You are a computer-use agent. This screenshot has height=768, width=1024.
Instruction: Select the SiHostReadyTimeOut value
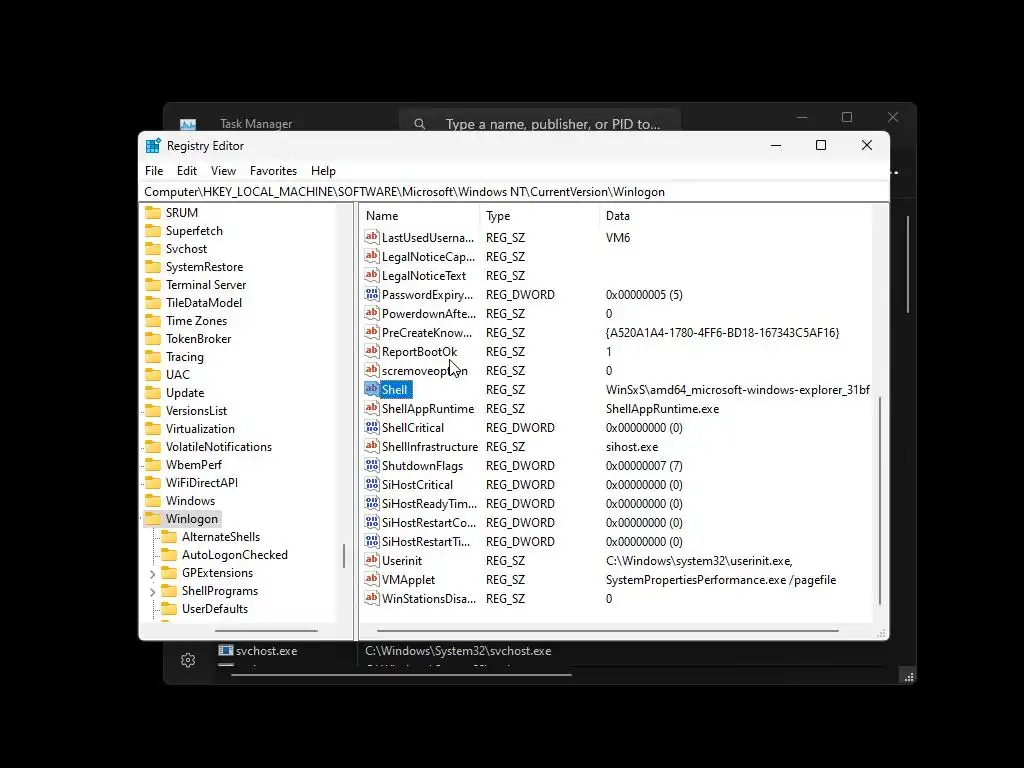coord(429,503)
